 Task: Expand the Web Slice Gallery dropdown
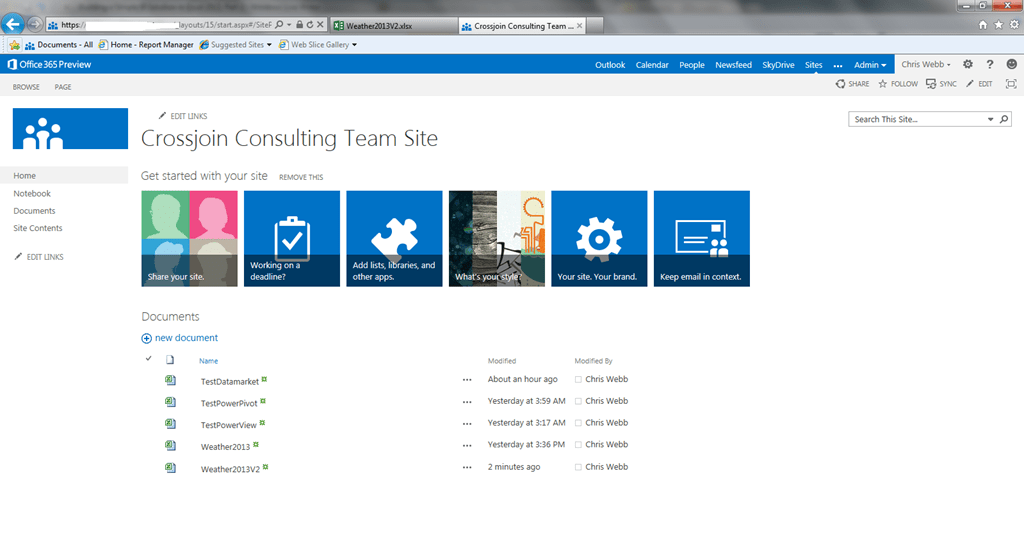tap(355, 45)
